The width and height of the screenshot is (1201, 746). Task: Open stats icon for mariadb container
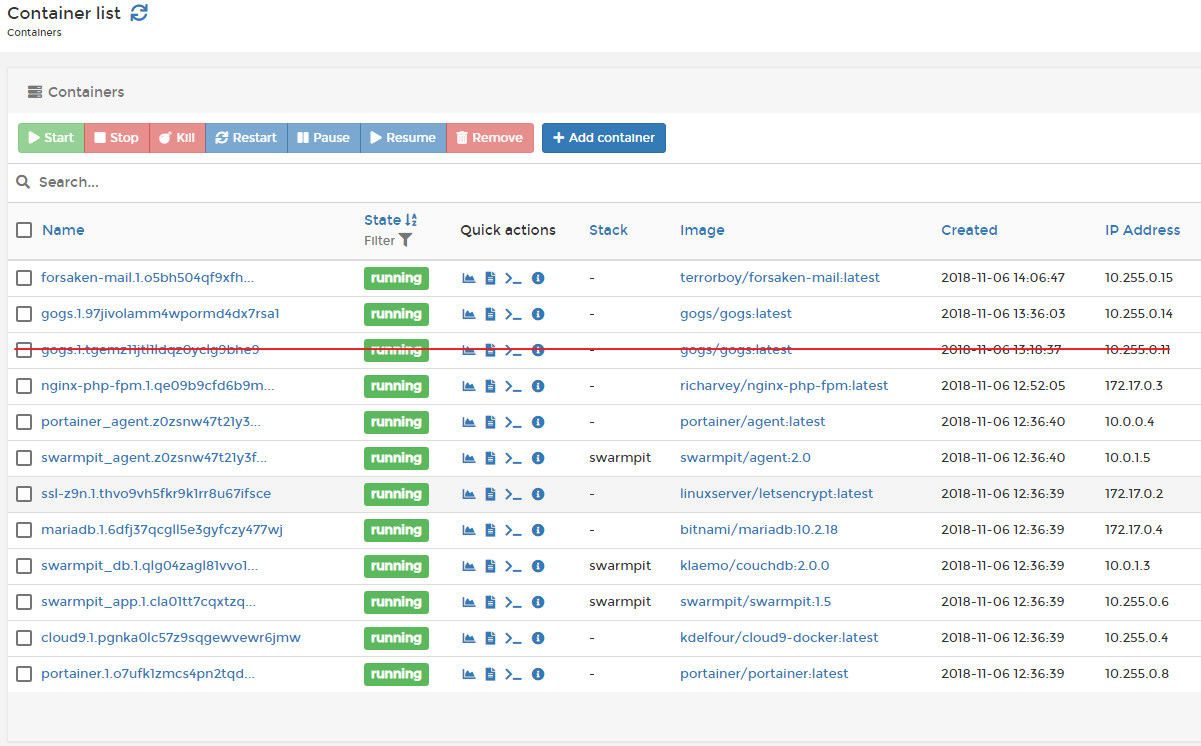click(x=468, y=530)
